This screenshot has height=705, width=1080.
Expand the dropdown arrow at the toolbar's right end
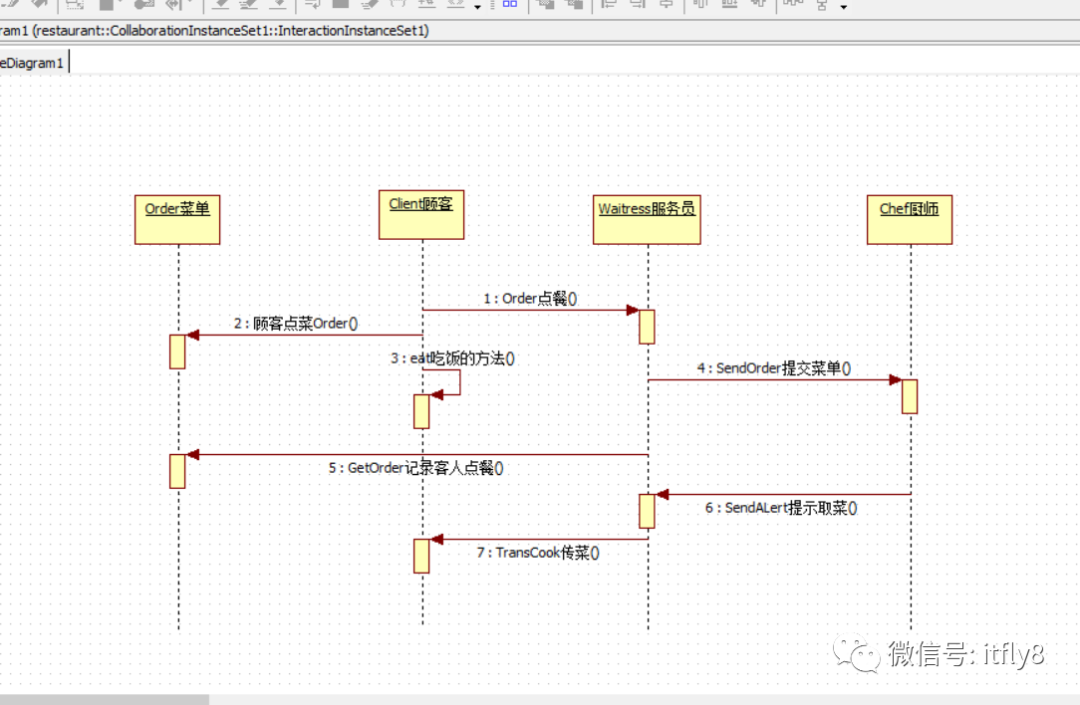[x=844, y=7]
